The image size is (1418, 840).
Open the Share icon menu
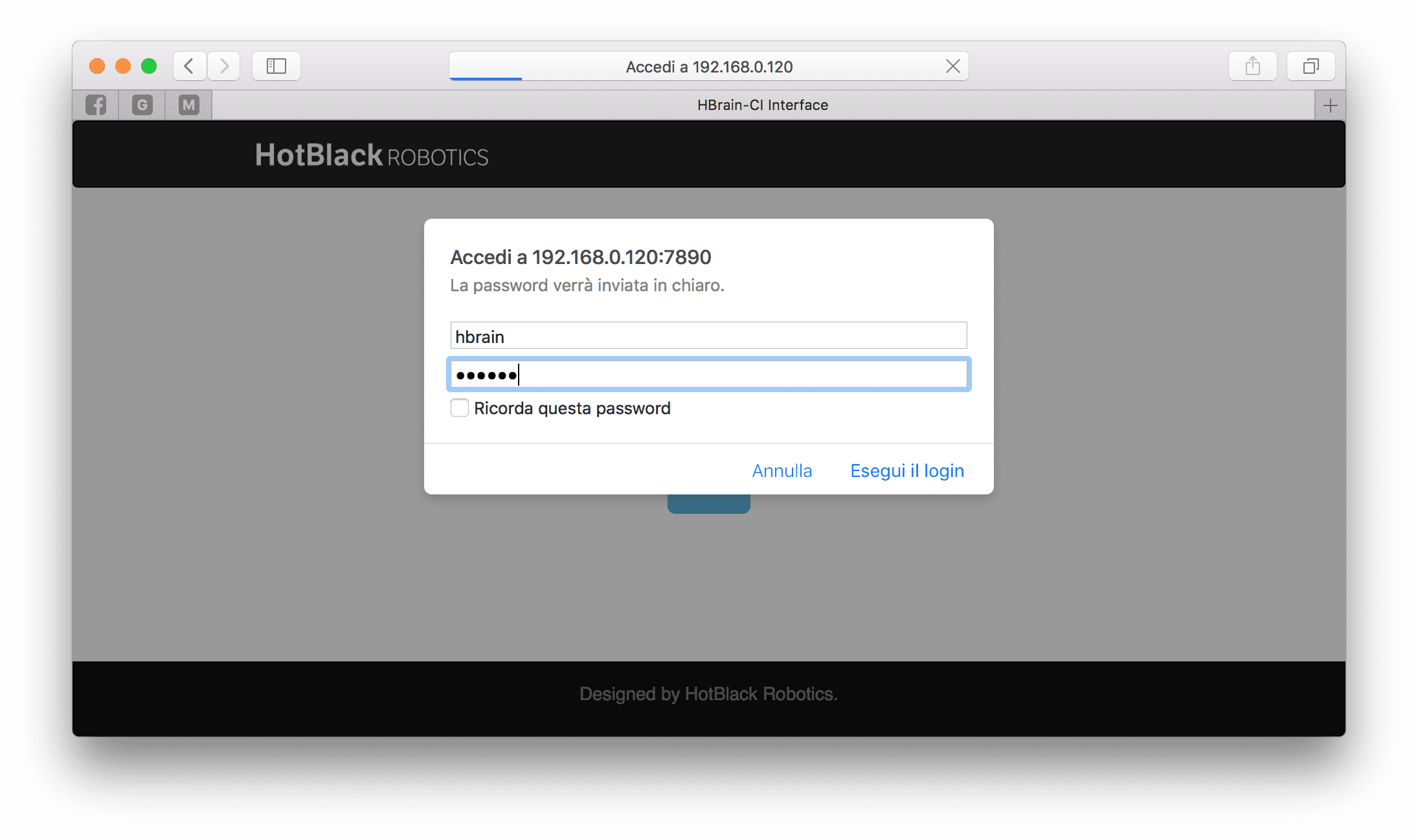(1252, 66)
